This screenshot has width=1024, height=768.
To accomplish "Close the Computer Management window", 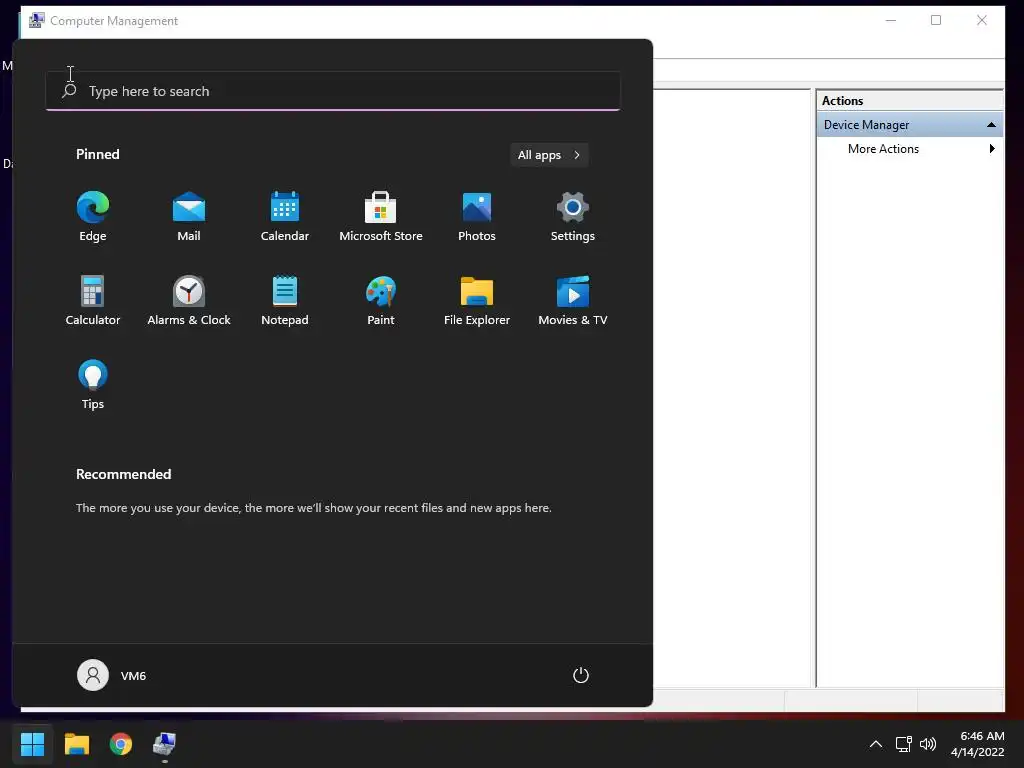I will click(x=982, y=20).
